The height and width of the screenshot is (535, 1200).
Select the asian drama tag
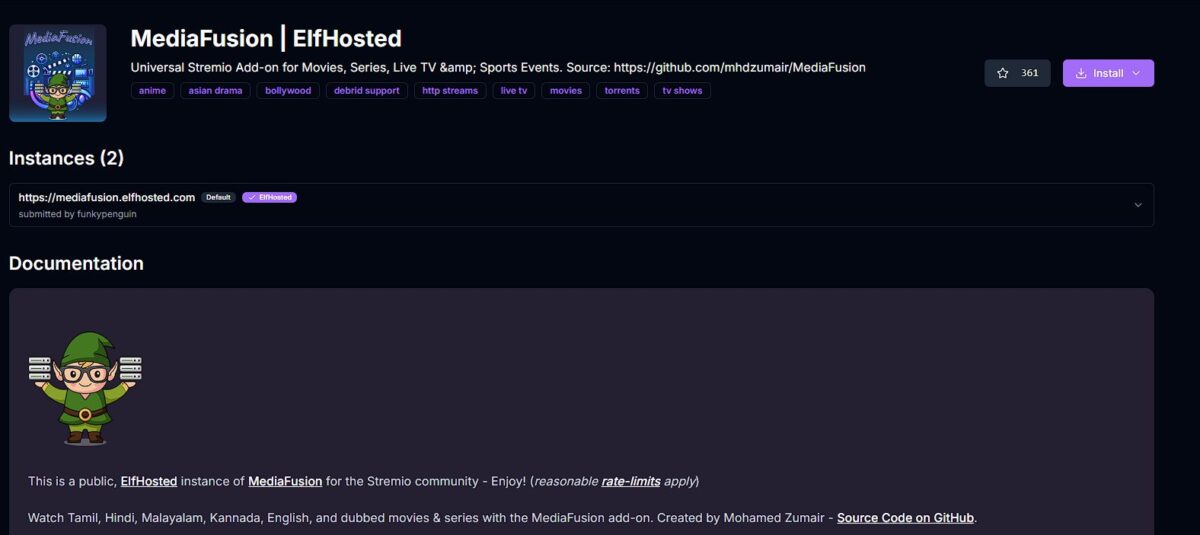215,91
